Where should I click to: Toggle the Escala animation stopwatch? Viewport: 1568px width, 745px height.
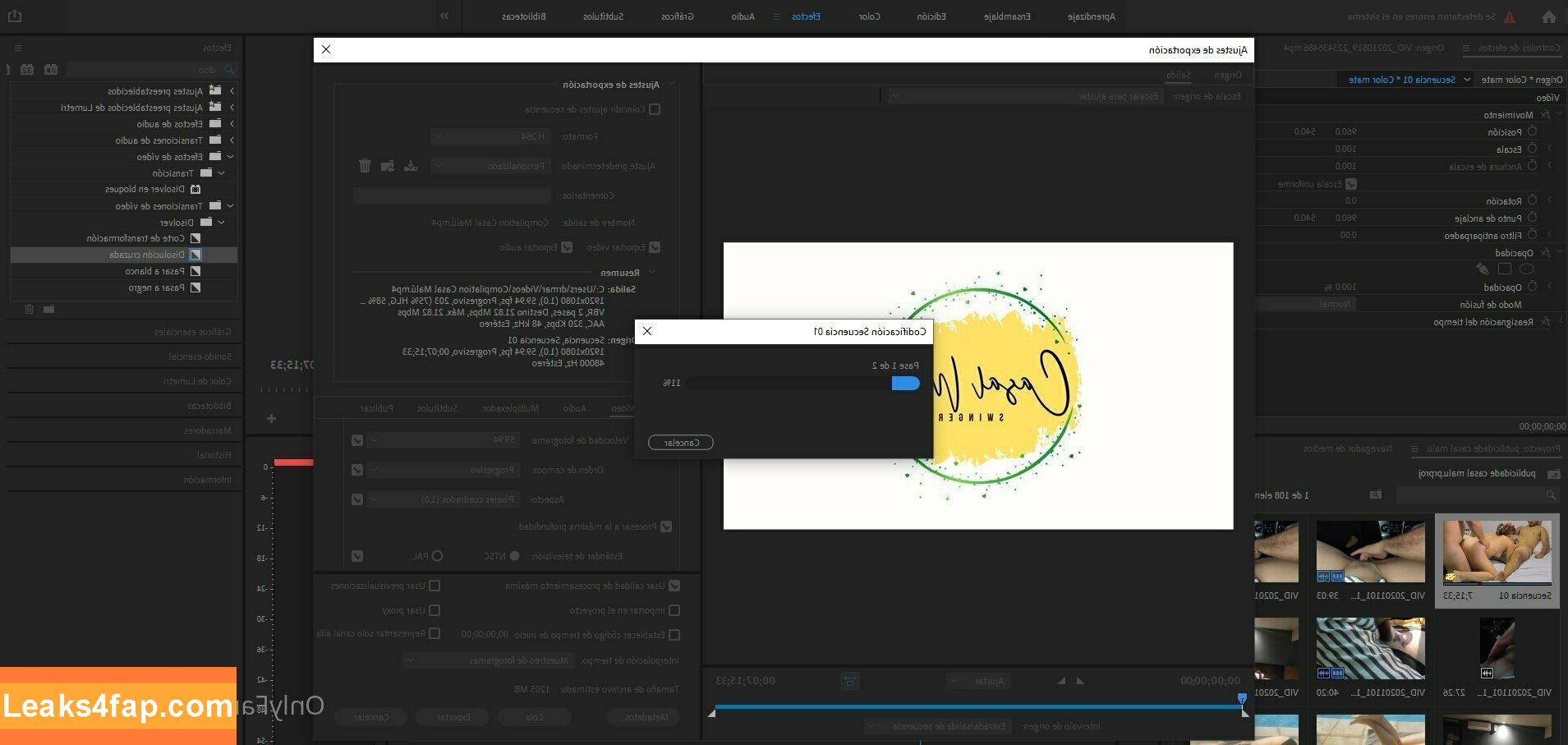tap(1532, 149)
